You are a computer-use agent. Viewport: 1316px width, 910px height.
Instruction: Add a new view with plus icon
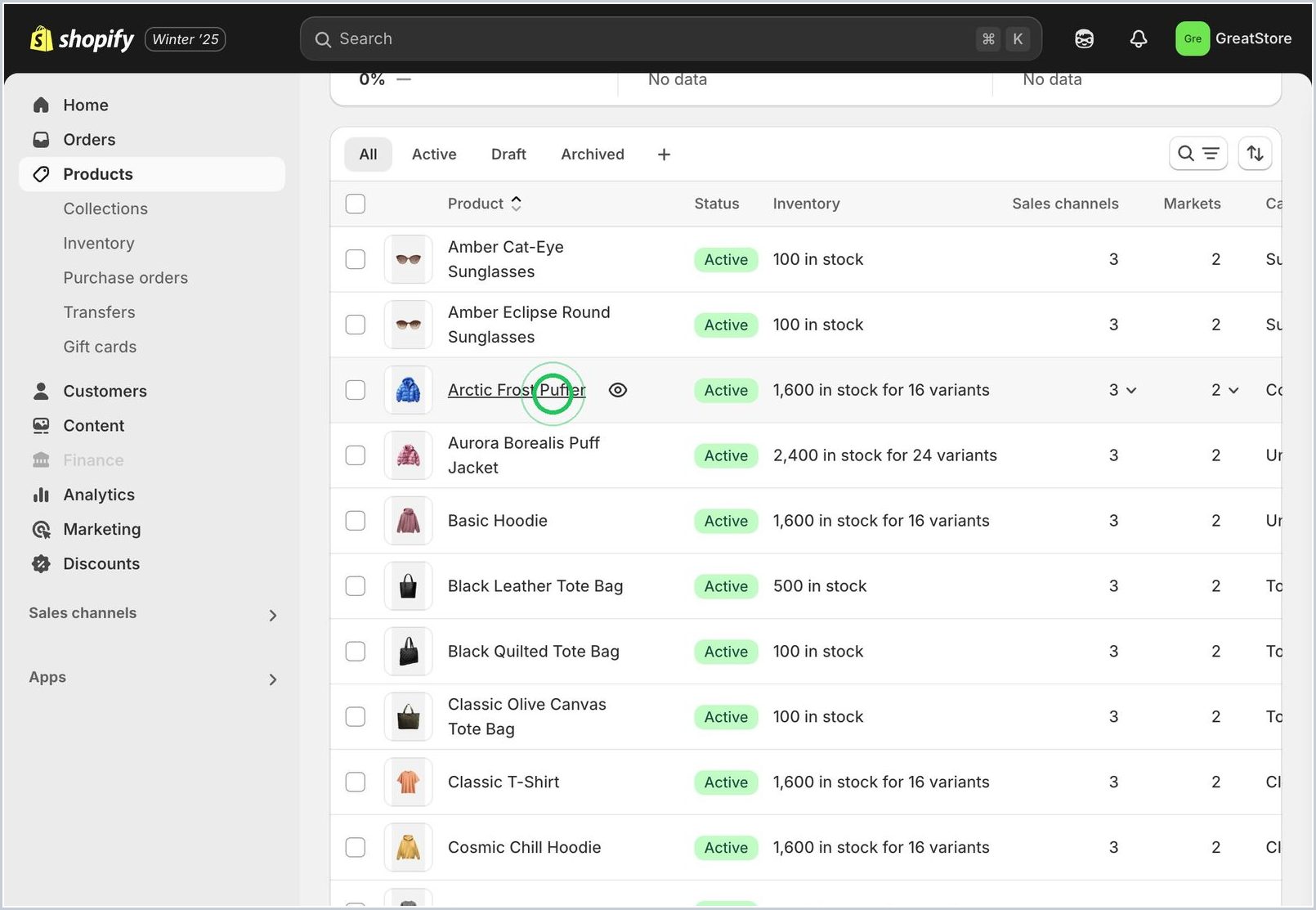664,155
